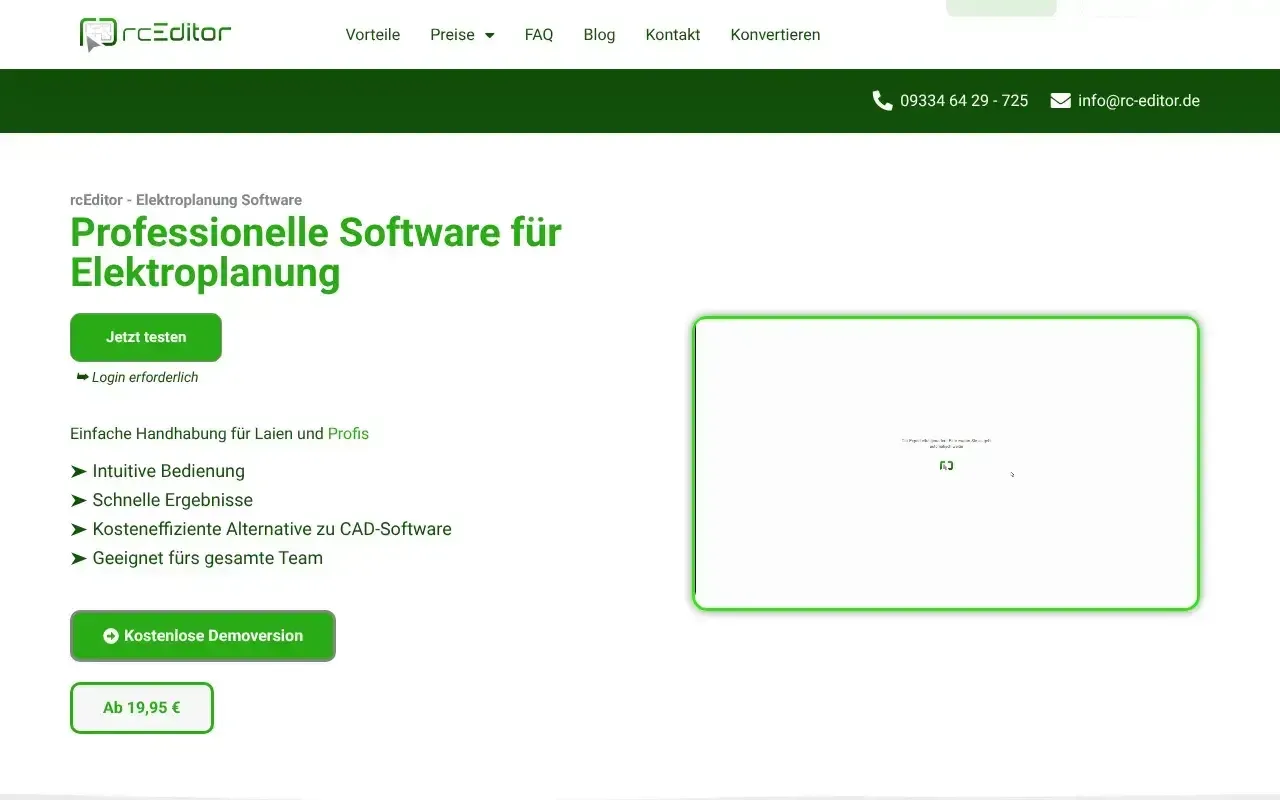Click the arrow bullet beside Schnelle Ergebnisse
1280x800 pixels.
coord(78,500)
